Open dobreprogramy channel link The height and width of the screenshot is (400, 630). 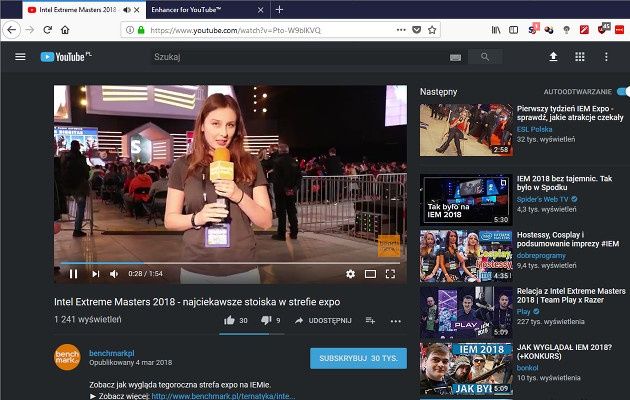point(541,255)
